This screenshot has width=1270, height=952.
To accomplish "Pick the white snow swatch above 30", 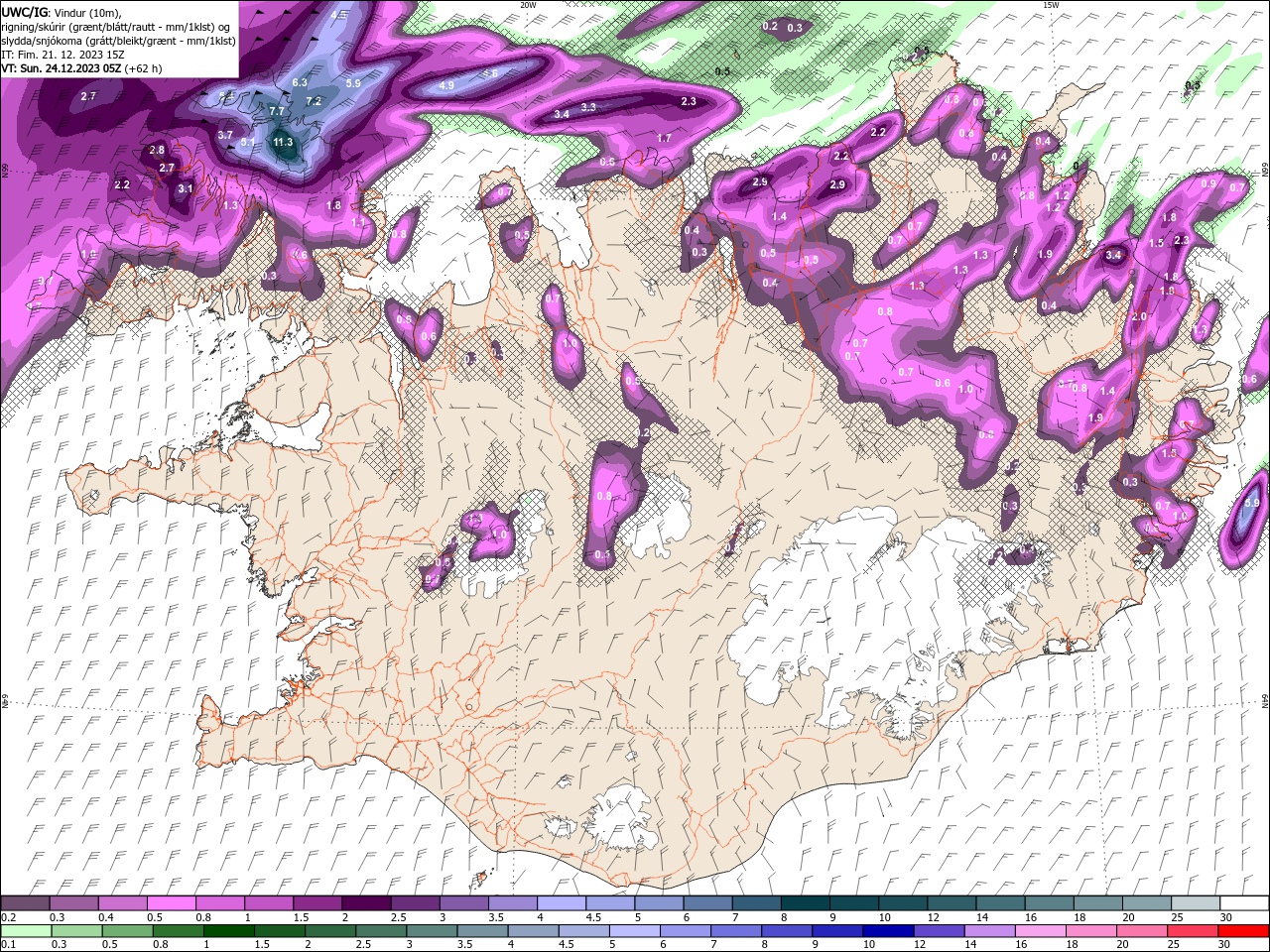I will (x=1242, y=903).
